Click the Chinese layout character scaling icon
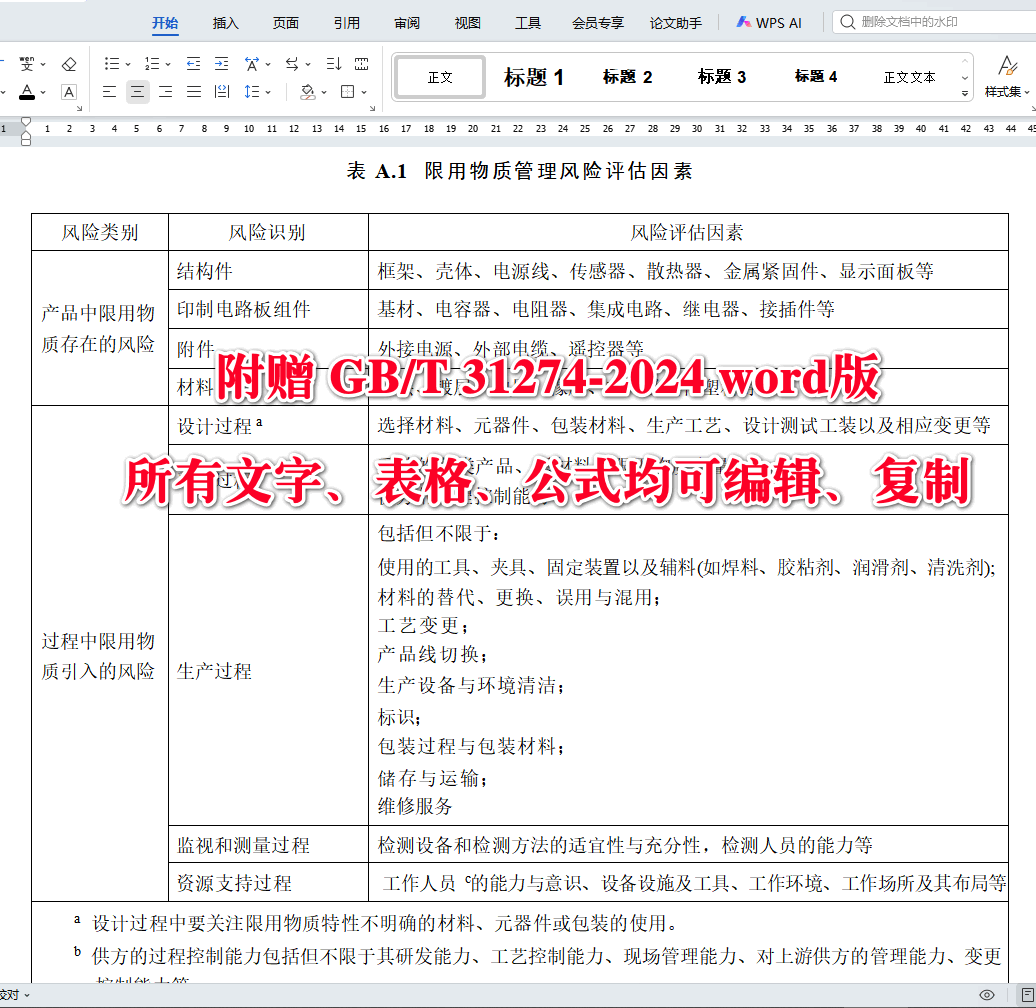This screenshot has width=1036, height=1008. (252, 64)
